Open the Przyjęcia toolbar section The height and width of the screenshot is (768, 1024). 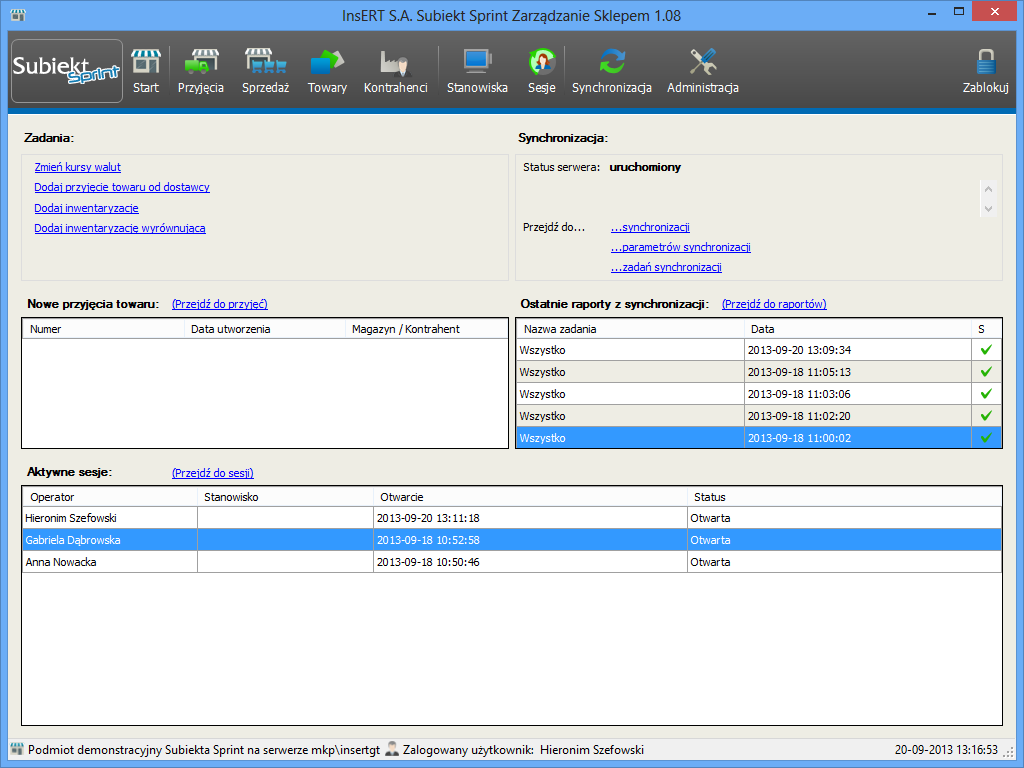[200, 71]
